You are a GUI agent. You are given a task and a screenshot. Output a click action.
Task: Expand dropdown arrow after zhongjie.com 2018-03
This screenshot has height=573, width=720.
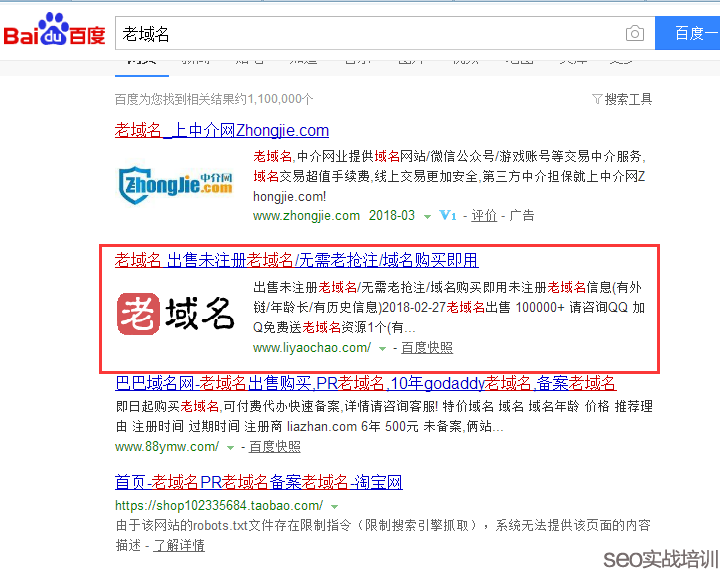pos(427,216)
